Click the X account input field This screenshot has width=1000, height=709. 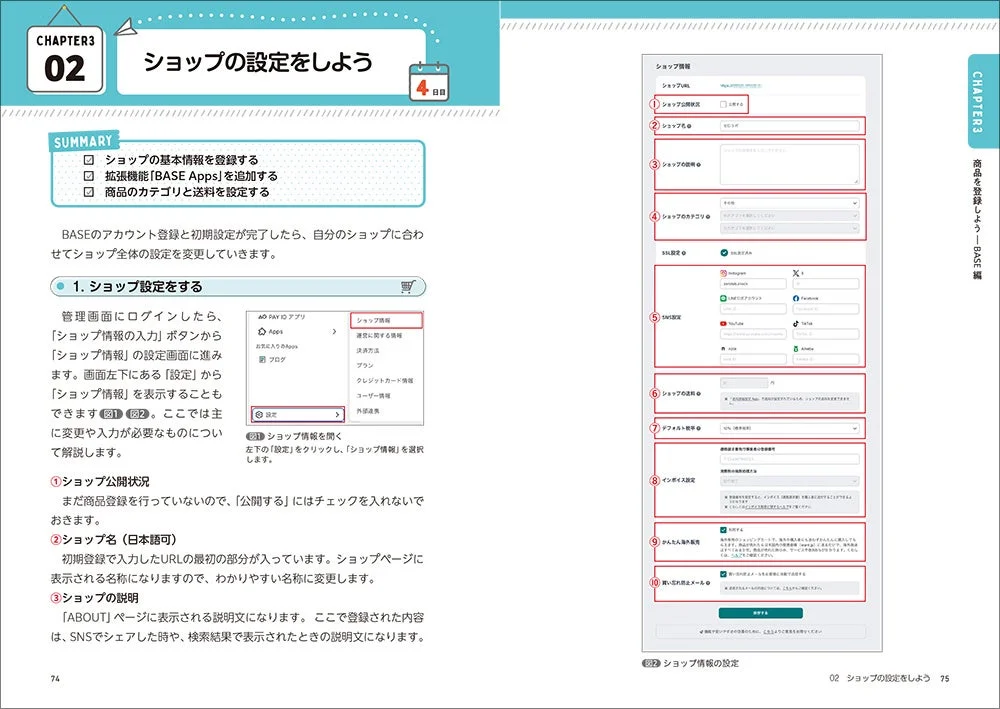(x=826, y=284)
